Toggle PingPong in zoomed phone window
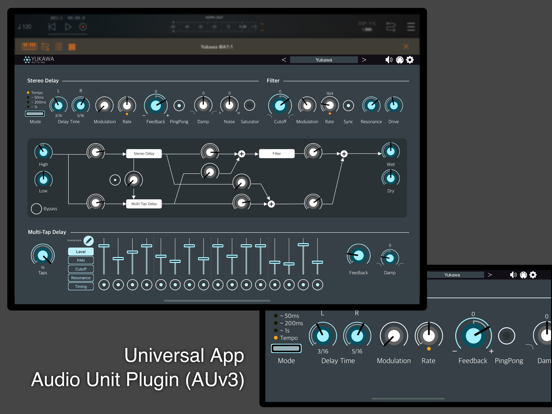Image resolution: width=552 pixels, height=414 pixels. (x=507, y=336)
